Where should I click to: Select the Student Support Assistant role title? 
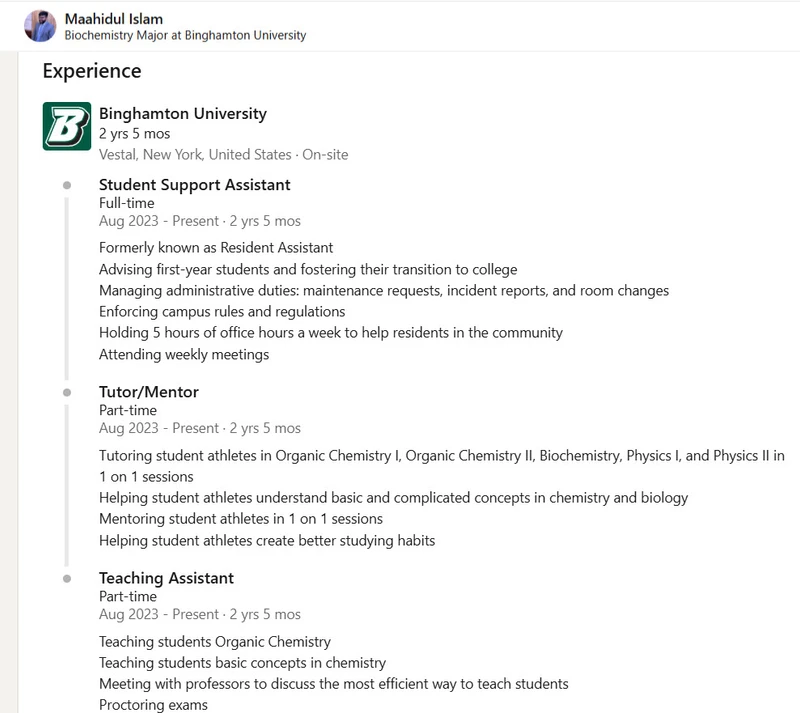coord(194,184)
